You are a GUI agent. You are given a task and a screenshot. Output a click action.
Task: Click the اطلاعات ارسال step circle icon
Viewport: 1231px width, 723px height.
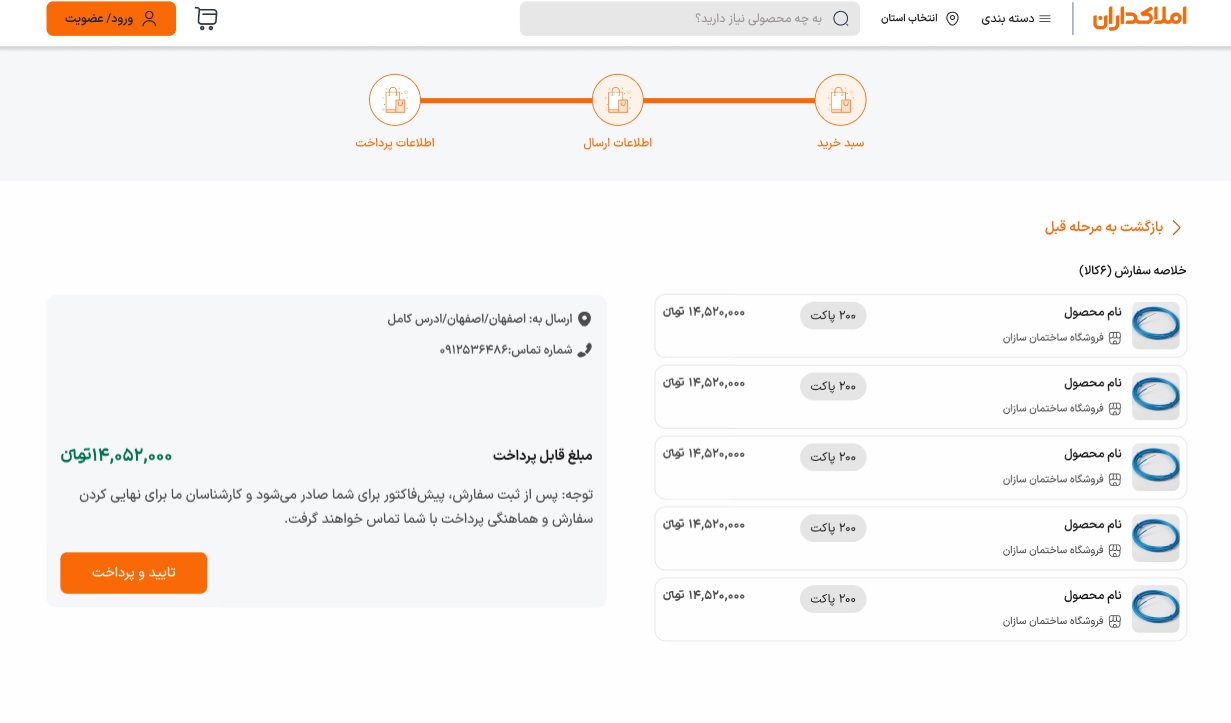tap(617, 100)
